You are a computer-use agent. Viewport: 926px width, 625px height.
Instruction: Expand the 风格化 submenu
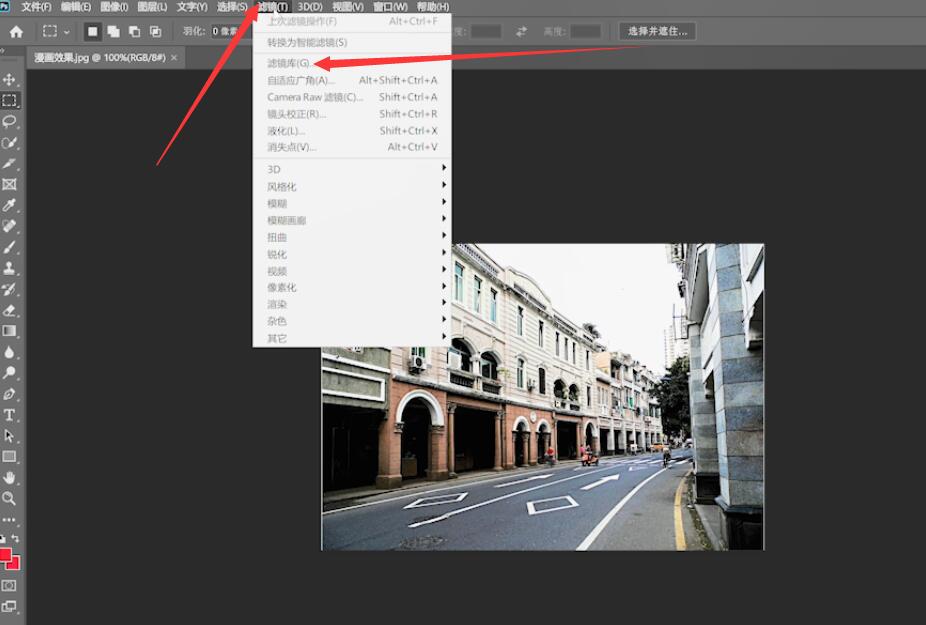pos(352,187)
